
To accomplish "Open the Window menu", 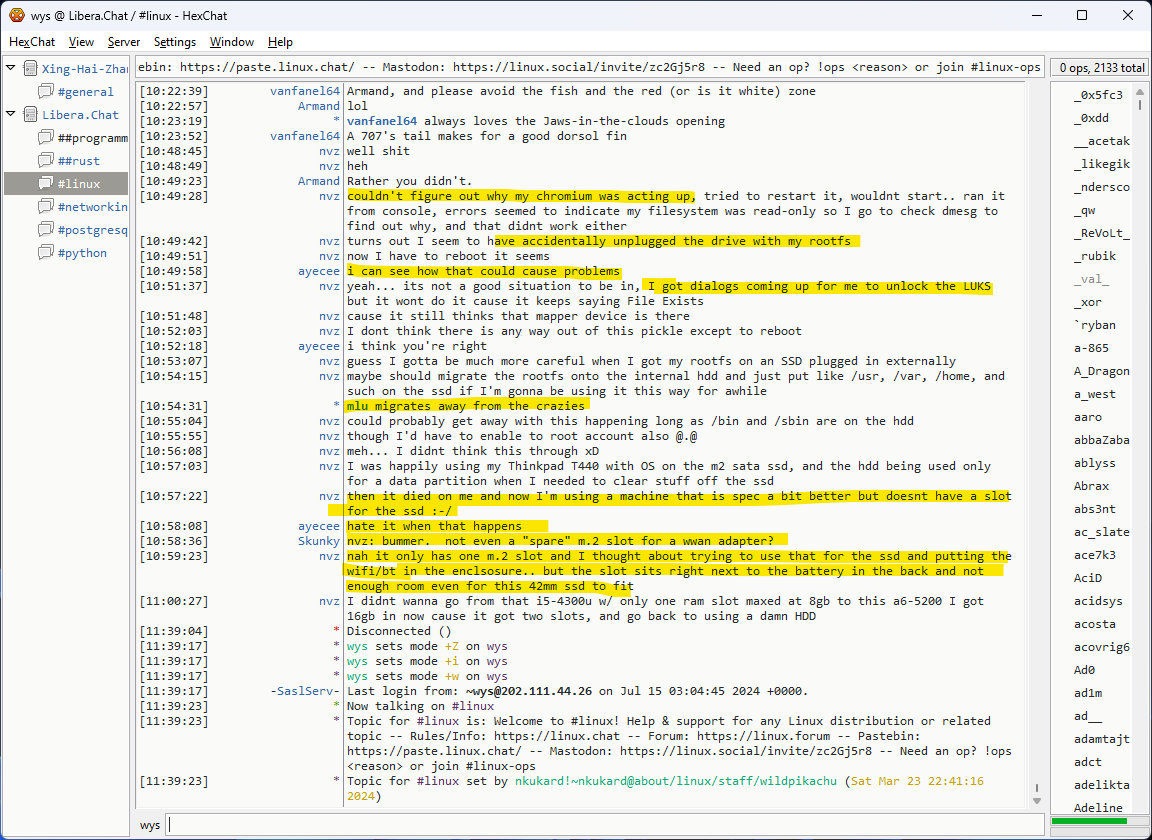I will [231, 42].
